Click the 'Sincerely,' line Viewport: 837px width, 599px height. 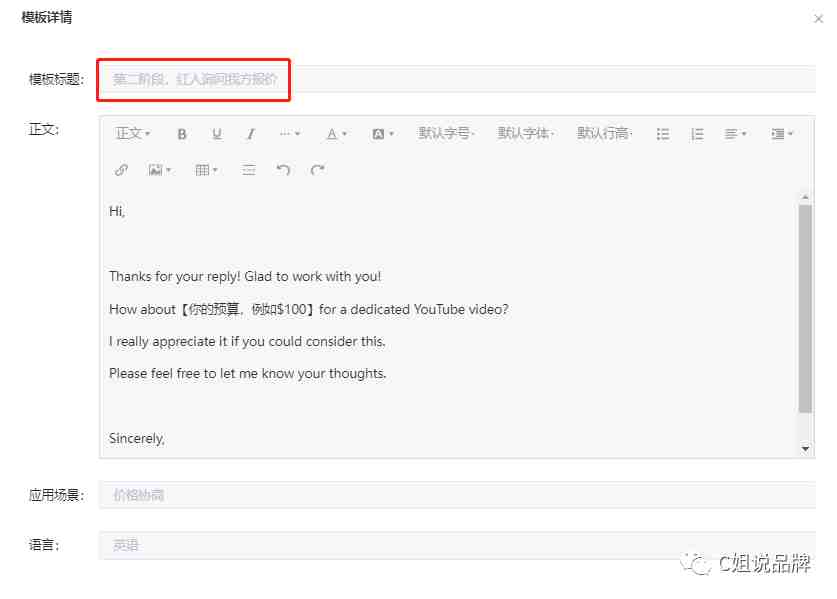(137, 438)
